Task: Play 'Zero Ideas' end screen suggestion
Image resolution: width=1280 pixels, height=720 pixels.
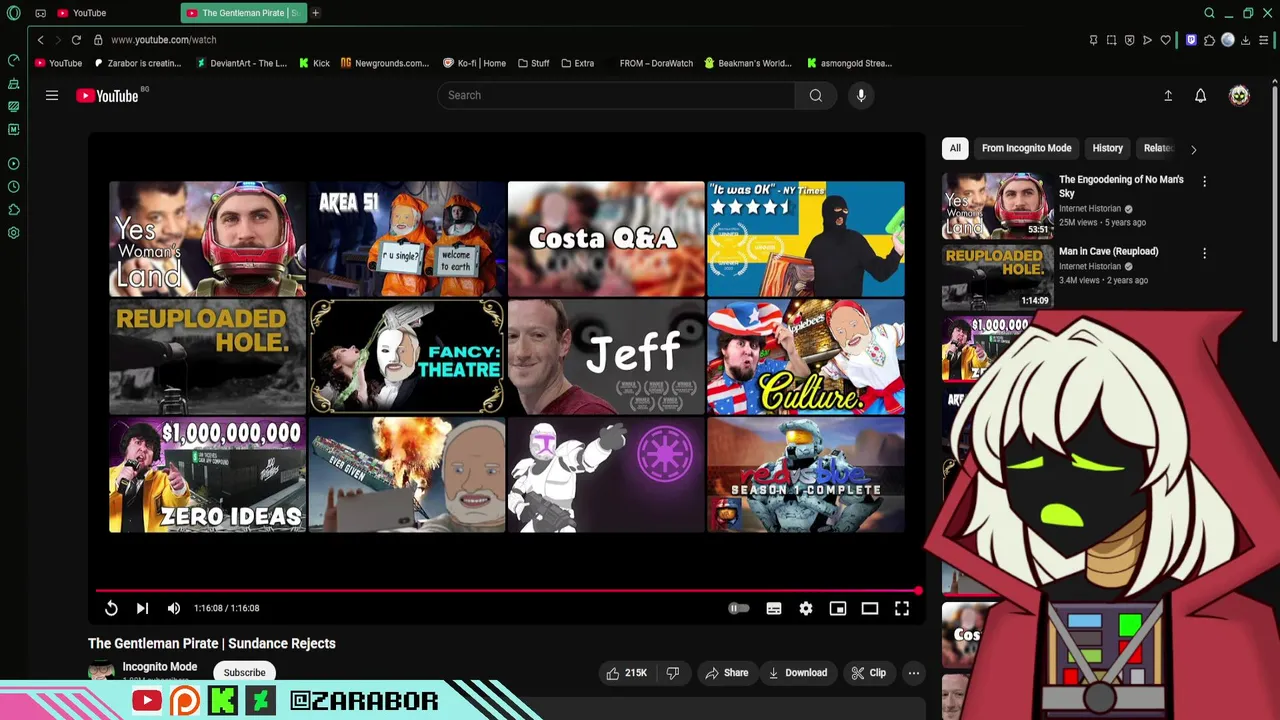Action: point(207,475)
